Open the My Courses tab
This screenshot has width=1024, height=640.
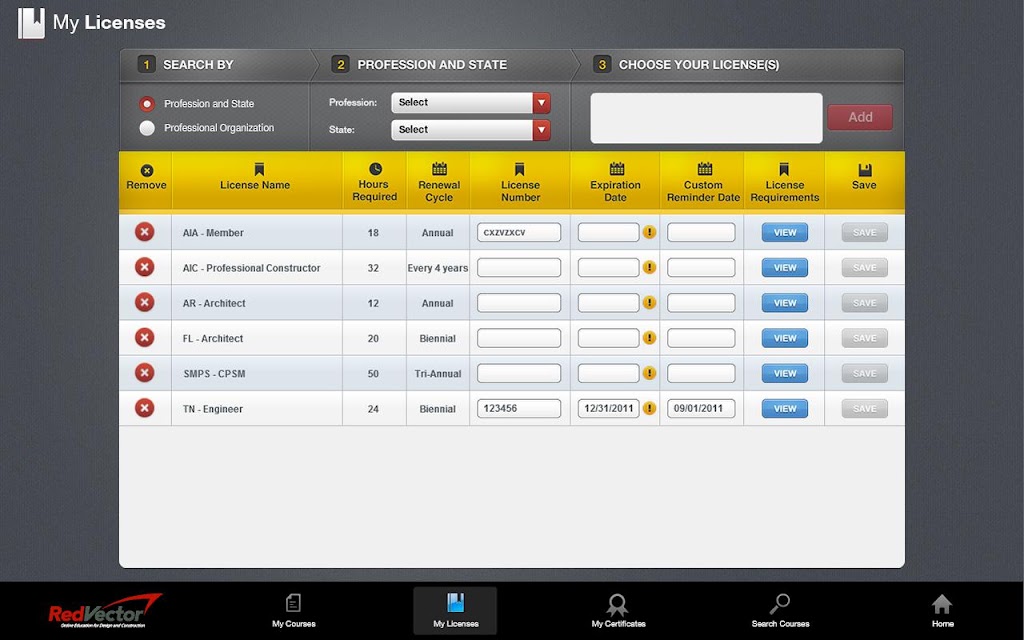click(x=293, y=611)
